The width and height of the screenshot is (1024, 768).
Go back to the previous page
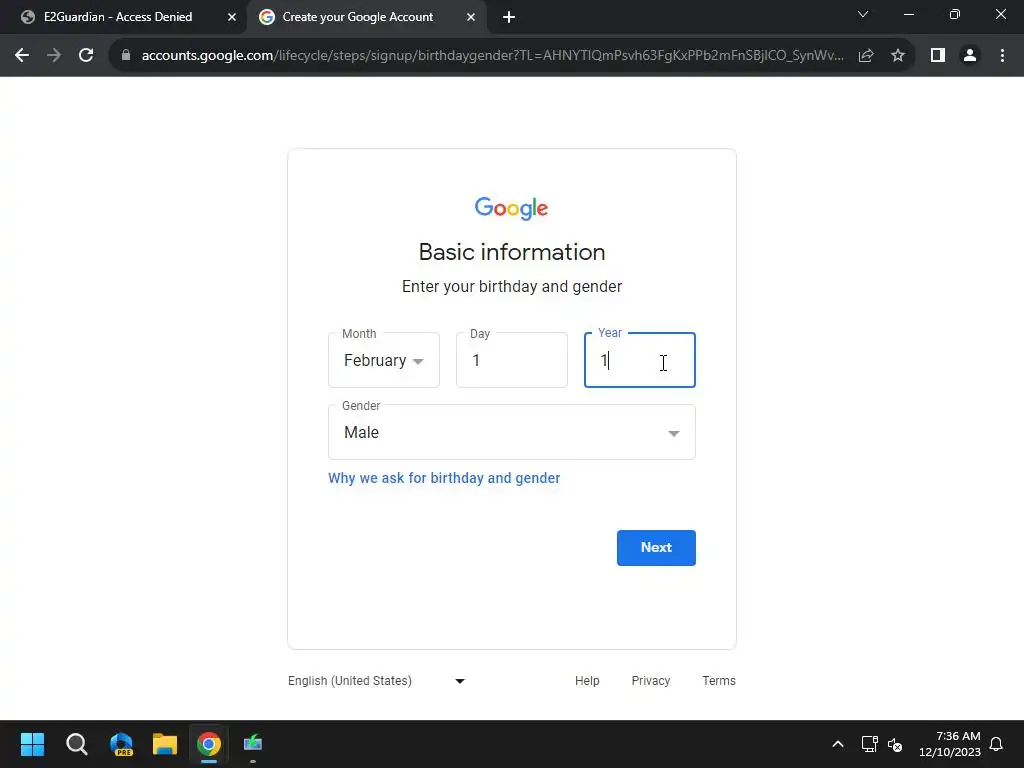22,56
